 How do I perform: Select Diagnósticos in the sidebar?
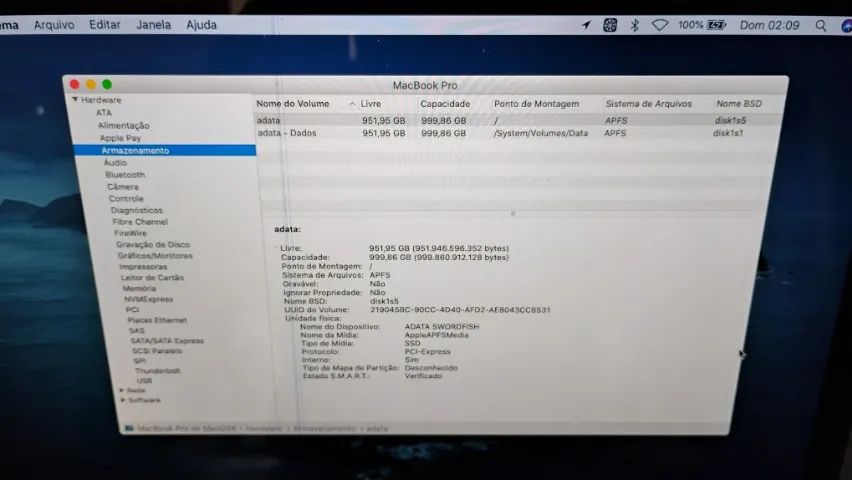pyautogui.click(x=136, y=210)
